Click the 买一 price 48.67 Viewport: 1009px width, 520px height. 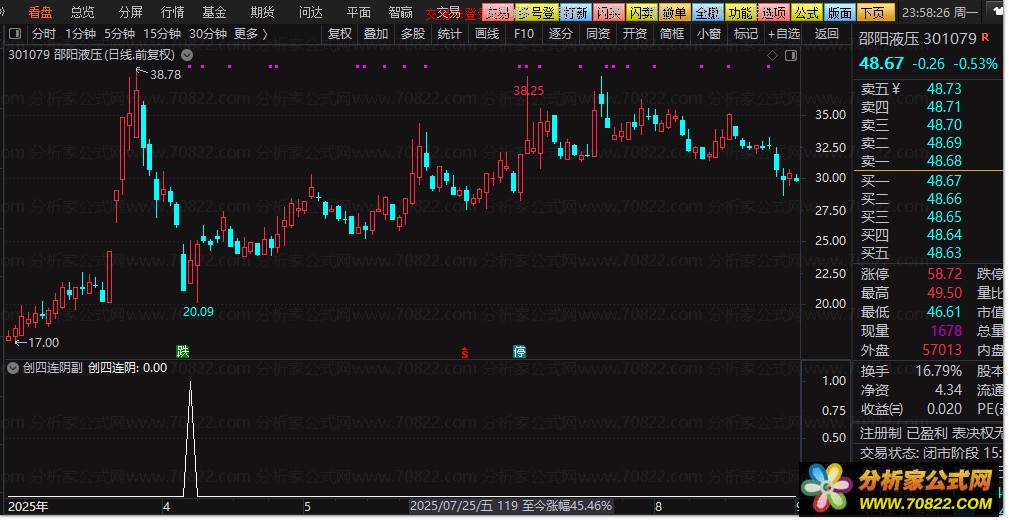pos(944,181)
